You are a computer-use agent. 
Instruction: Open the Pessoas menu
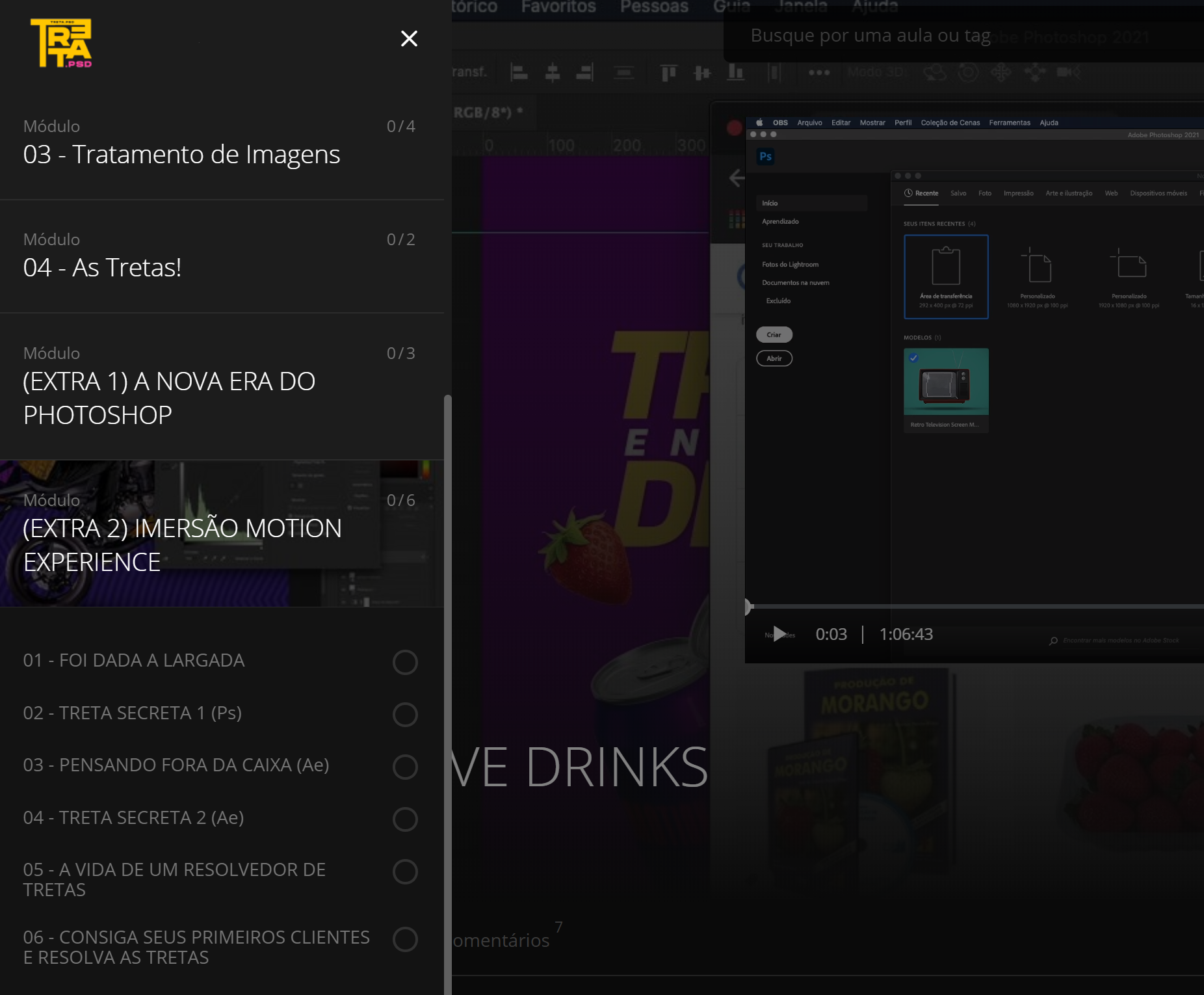coord(654,7)
